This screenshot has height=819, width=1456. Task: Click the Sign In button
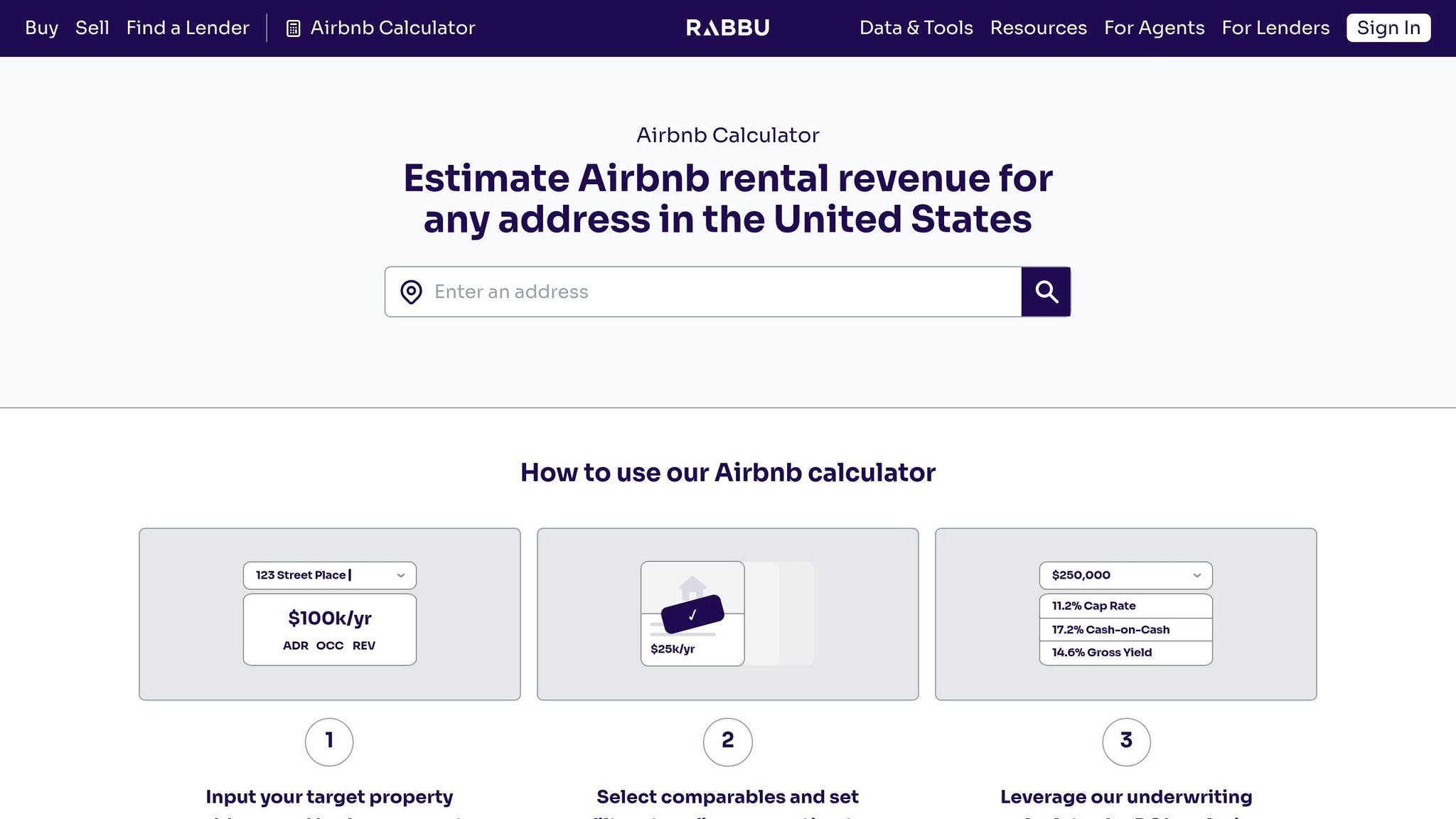pyautogui.click(x=1388, y=28)
